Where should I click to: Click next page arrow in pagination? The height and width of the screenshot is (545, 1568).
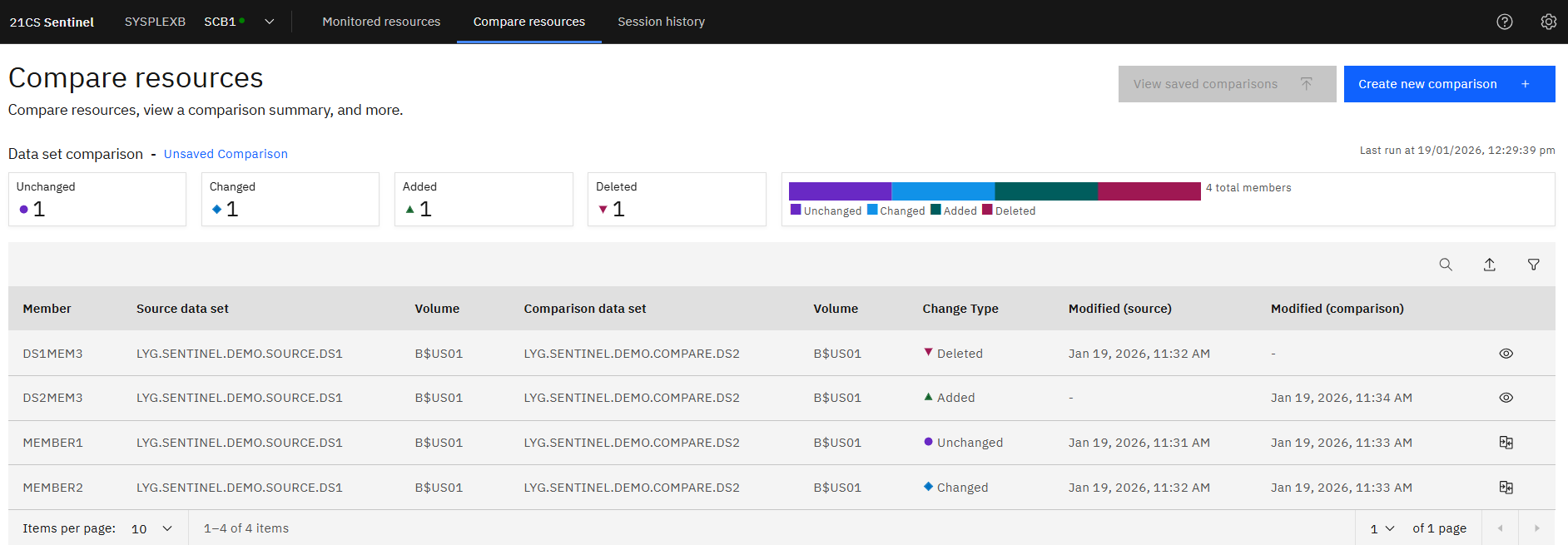tap(1536, 528)
